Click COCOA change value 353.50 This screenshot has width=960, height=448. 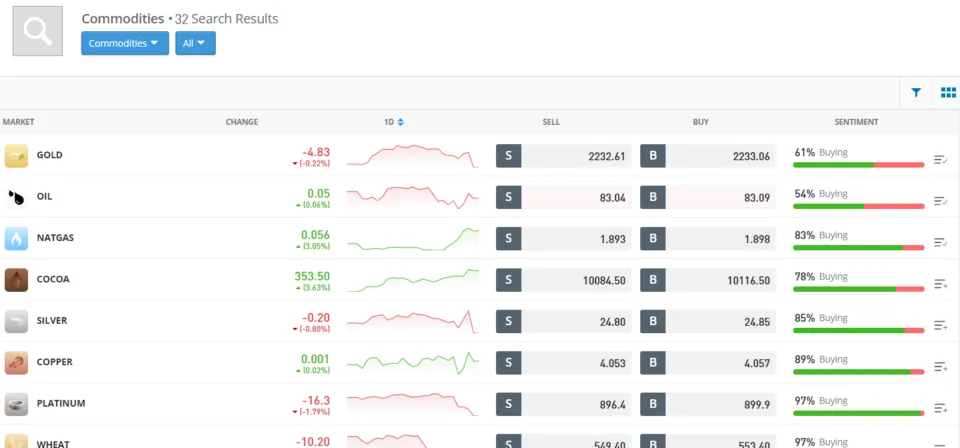click(312, 276)
